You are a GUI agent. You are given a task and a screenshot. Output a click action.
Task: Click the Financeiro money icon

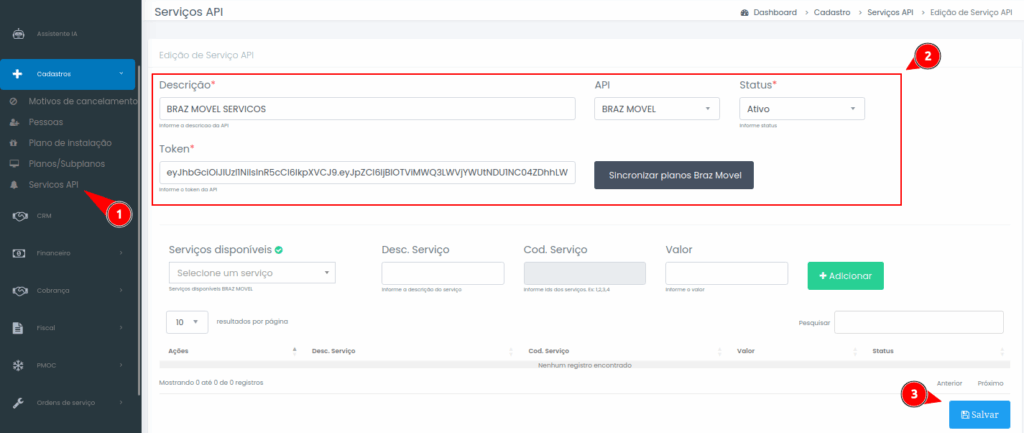[x=17, y=253]
